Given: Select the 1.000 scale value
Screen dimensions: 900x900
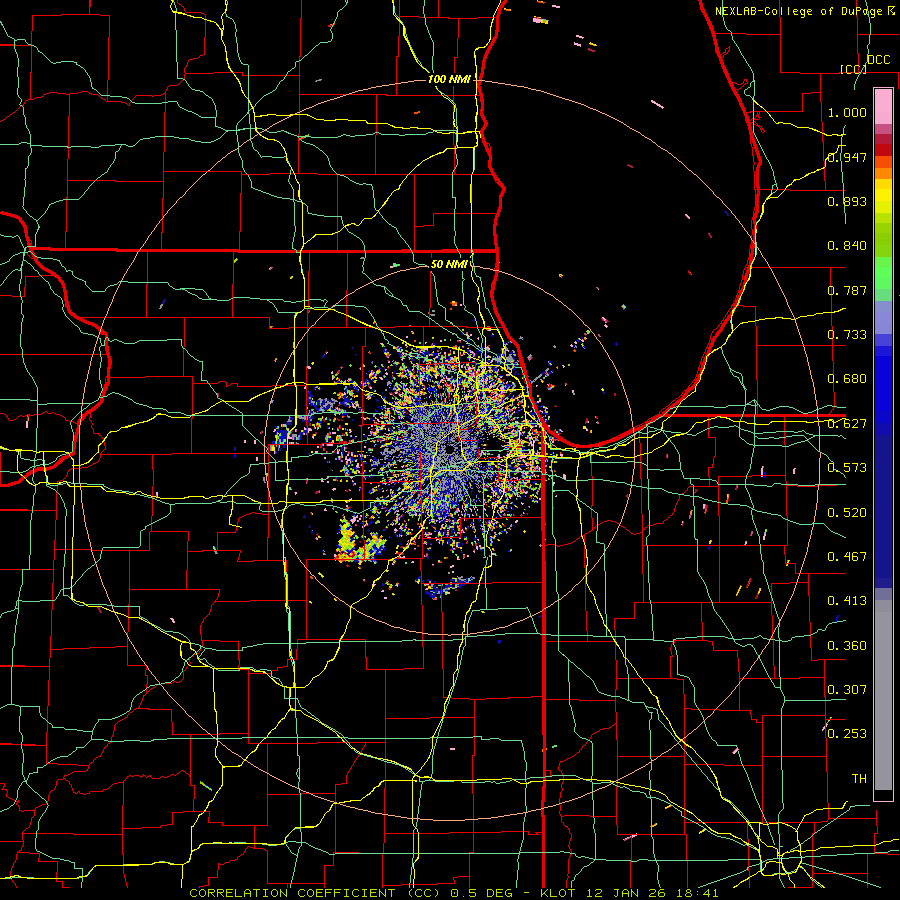Looking at the screenshot, I should 847,112.
